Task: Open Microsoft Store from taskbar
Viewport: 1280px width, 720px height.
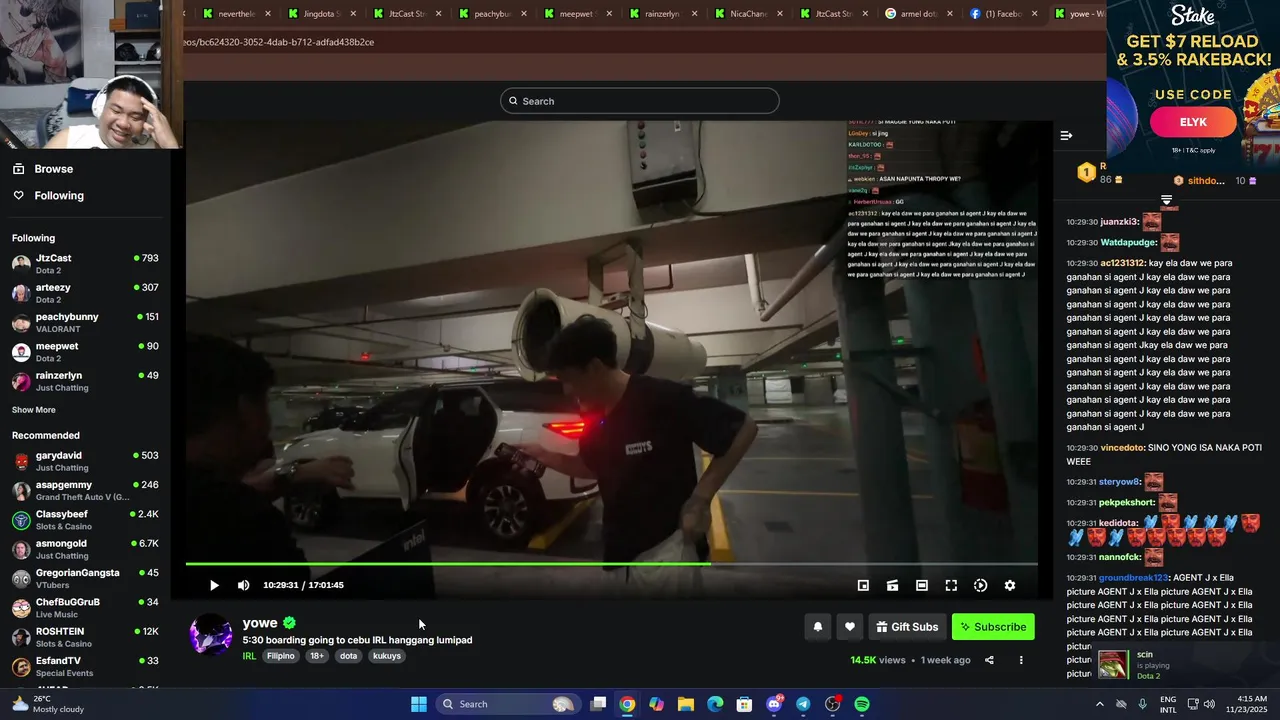Action: (x=744, y=704)
